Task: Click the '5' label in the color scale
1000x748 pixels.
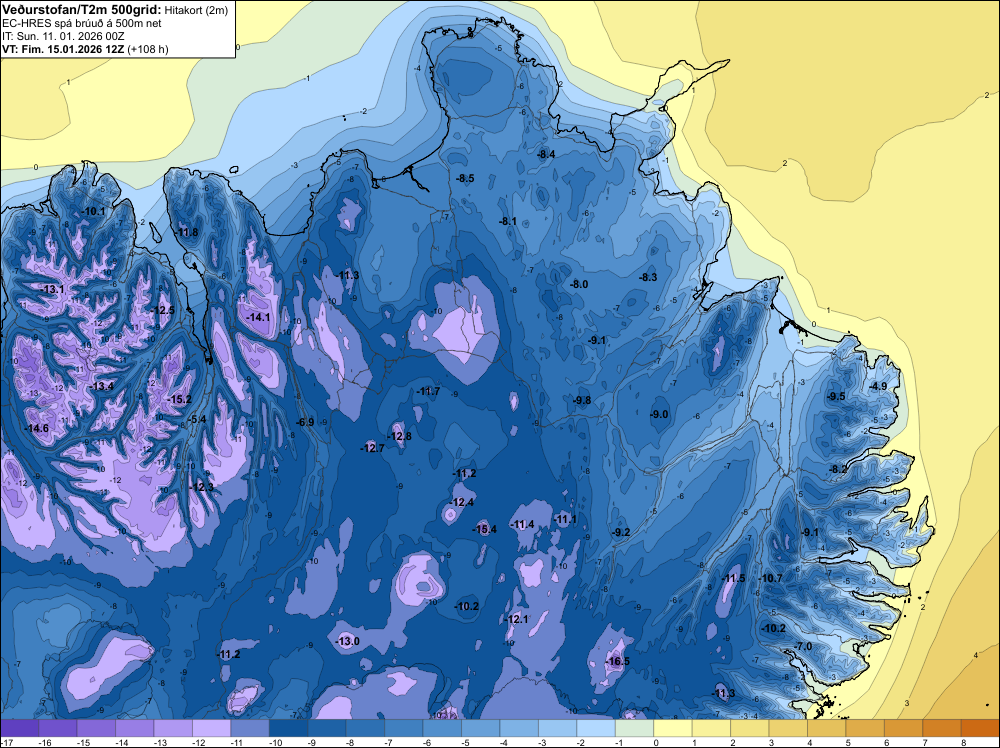Action: click(849, 742)
